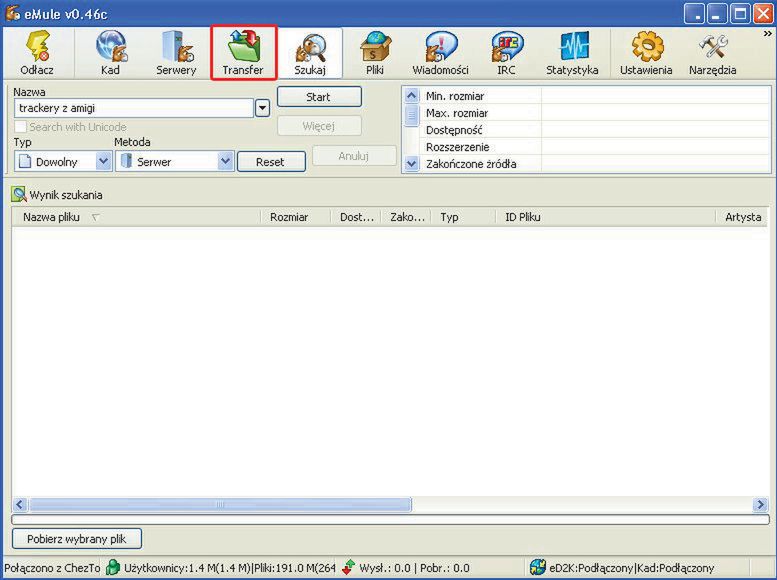This screenshot has height=580, width=777.
Task: Click horizontal scrollbar left arrow
Action: pyautogui.click(x=20, y=505)
